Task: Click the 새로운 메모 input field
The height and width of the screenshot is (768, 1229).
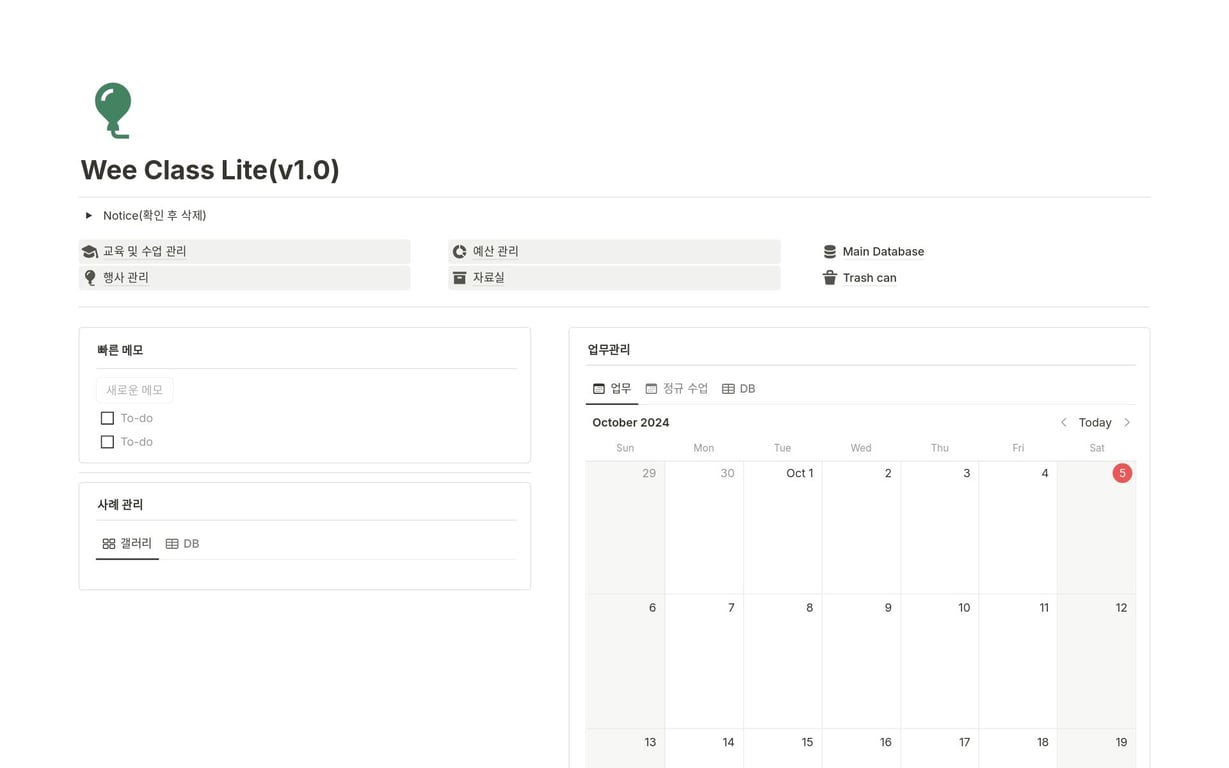Action: [x=134, y=389]
